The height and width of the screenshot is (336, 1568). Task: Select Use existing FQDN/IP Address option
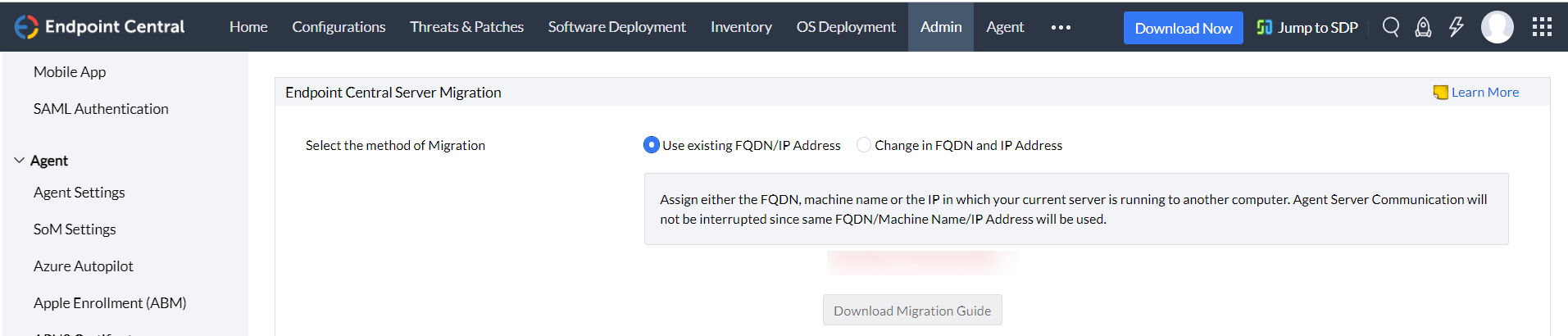pos(652,145)
